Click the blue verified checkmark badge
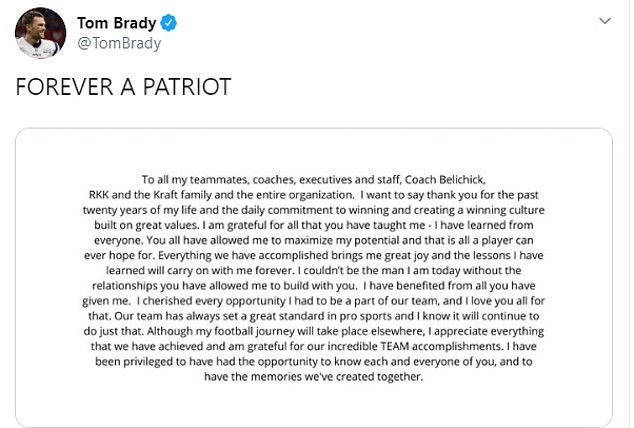This screenshot has width=634, height=428. (169, 23)
